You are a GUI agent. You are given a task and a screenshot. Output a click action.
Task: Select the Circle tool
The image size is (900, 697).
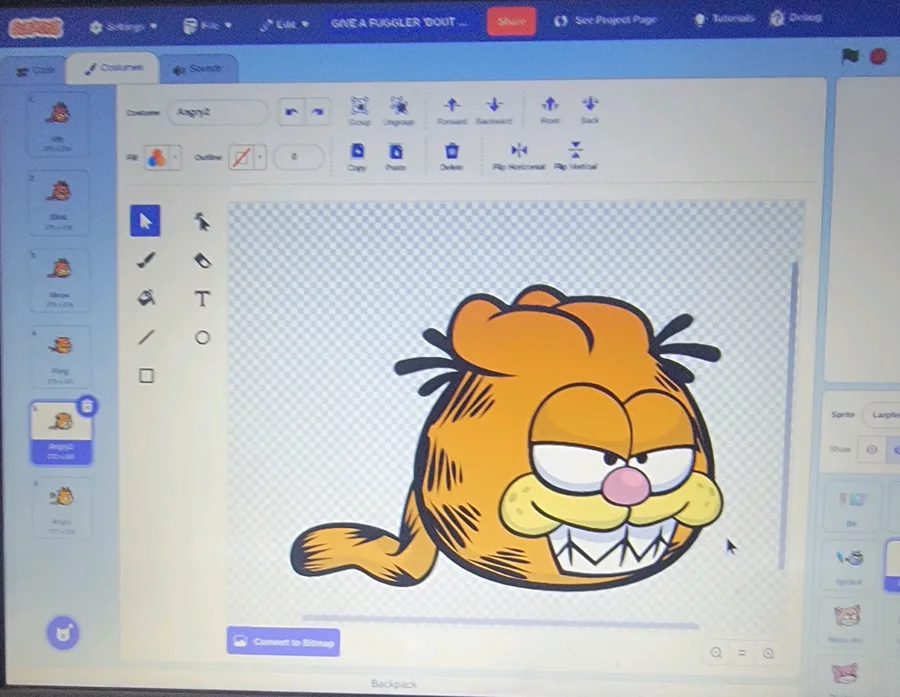pos(202,338)
